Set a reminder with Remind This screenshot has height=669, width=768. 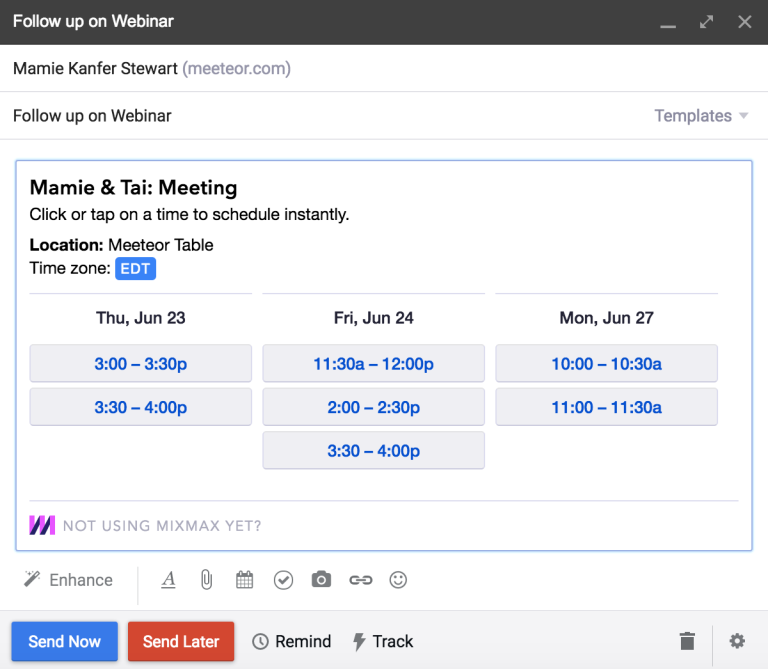pos(291,641)
